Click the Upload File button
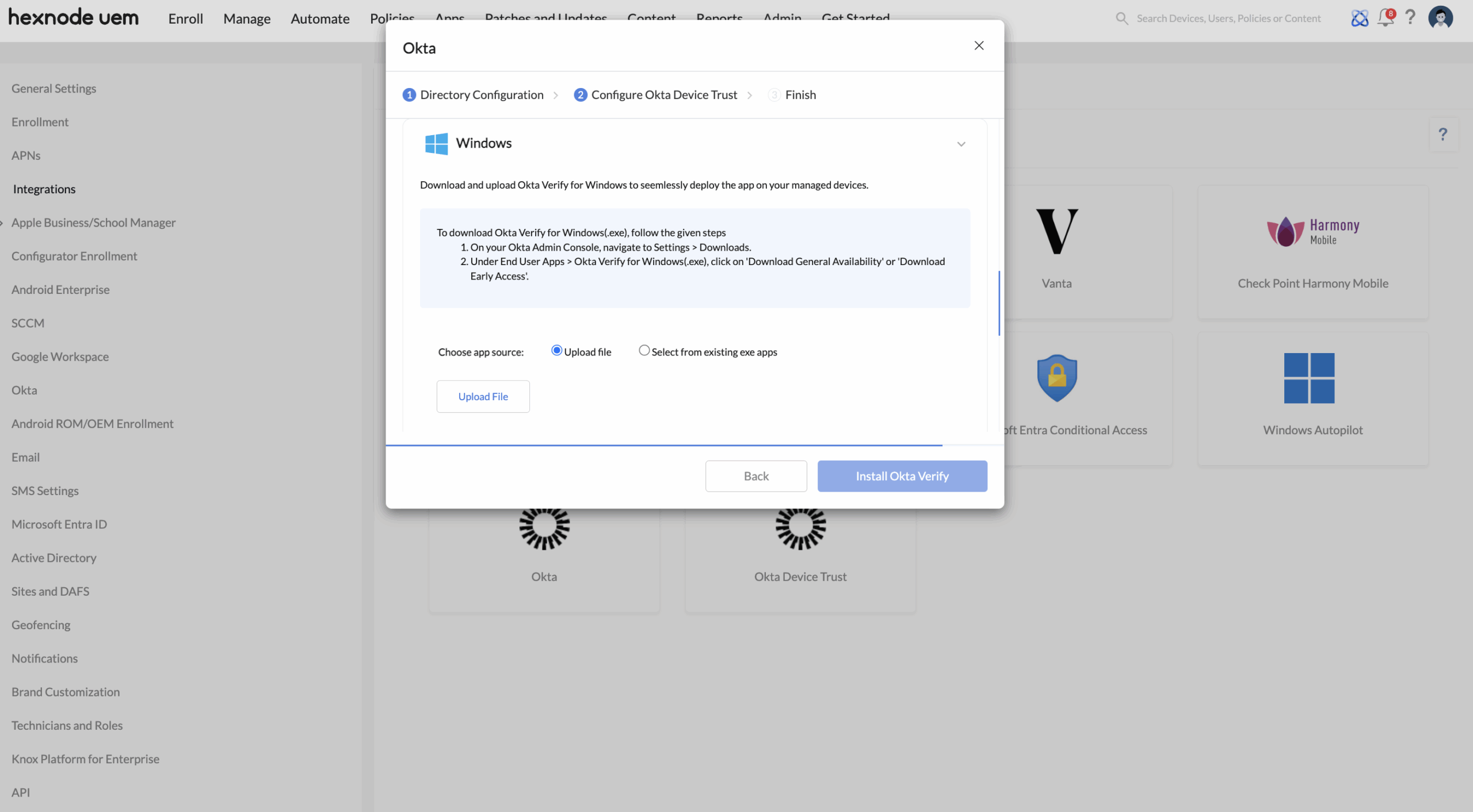1473x812 pixels. click(x=483, y=396)
